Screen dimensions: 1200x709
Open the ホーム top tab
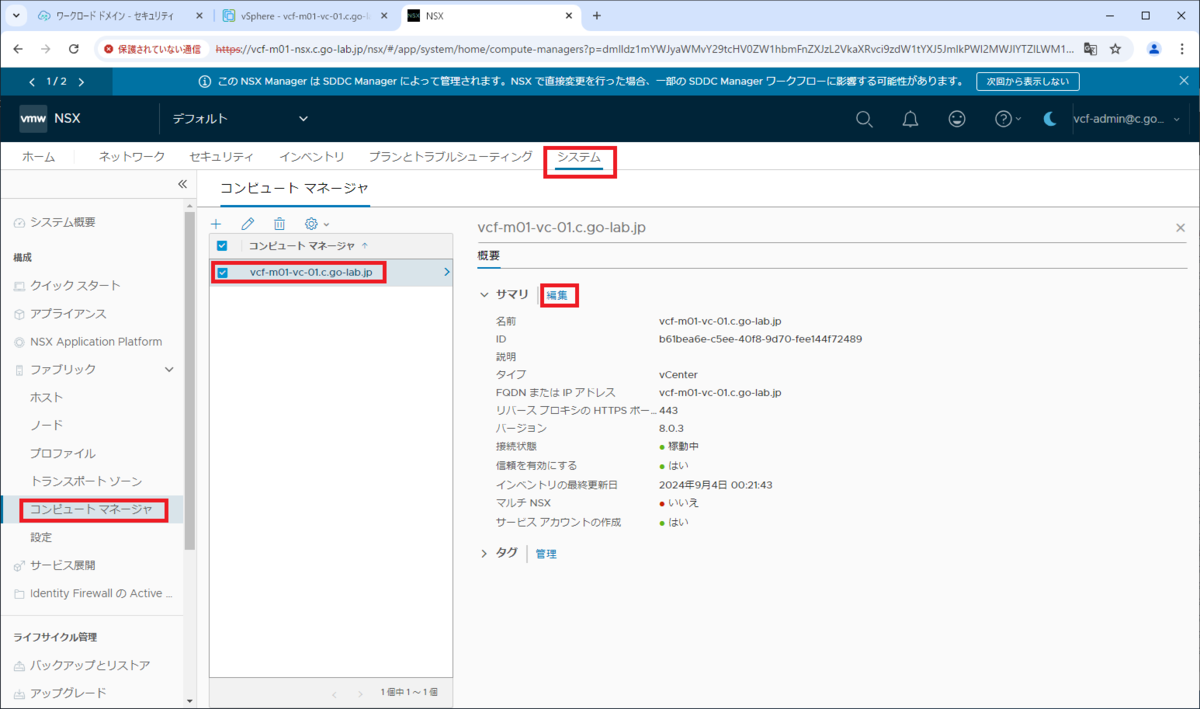[x=38, y=157]
